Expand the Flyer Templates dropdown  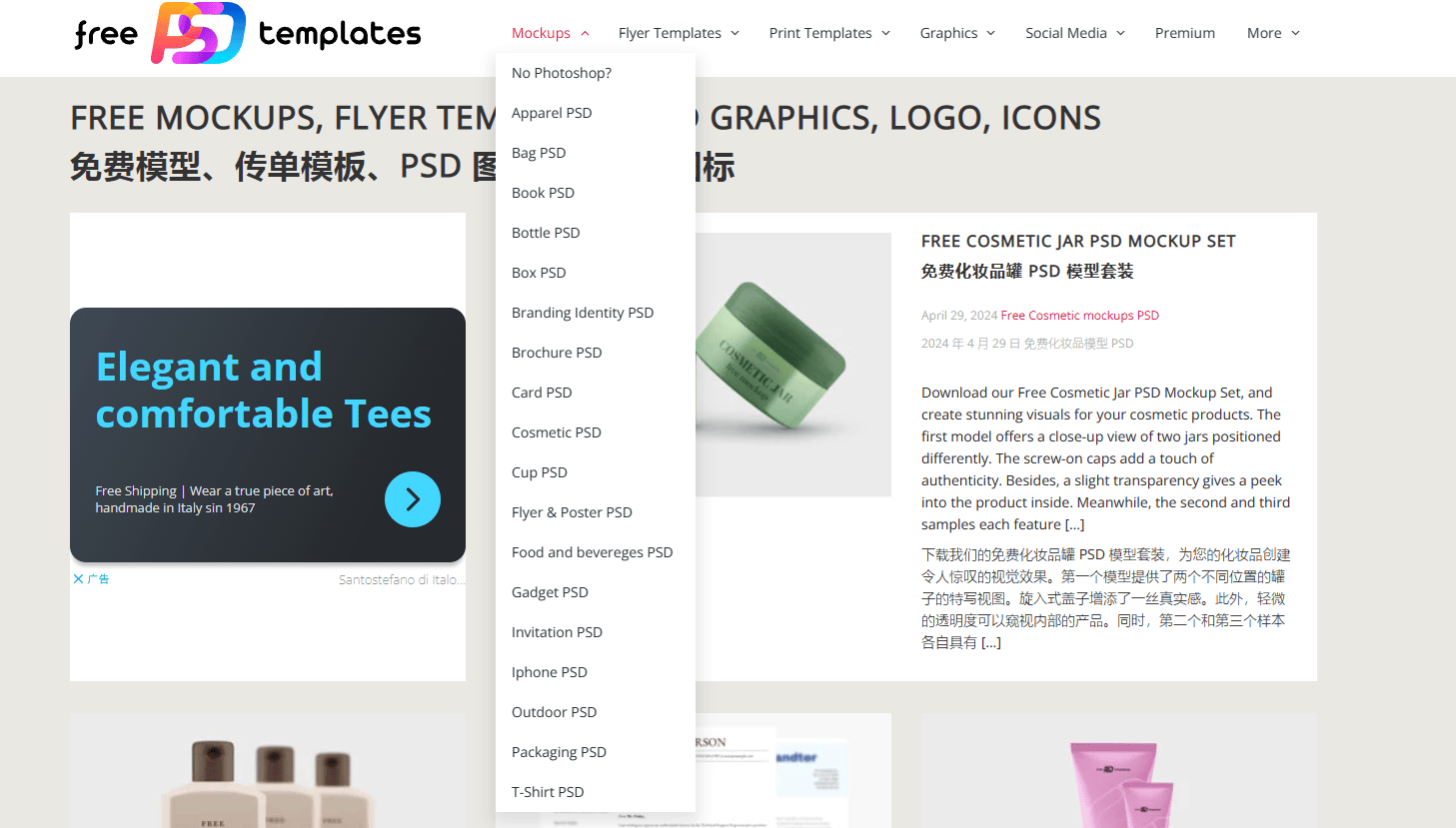[x=679, y=32]
